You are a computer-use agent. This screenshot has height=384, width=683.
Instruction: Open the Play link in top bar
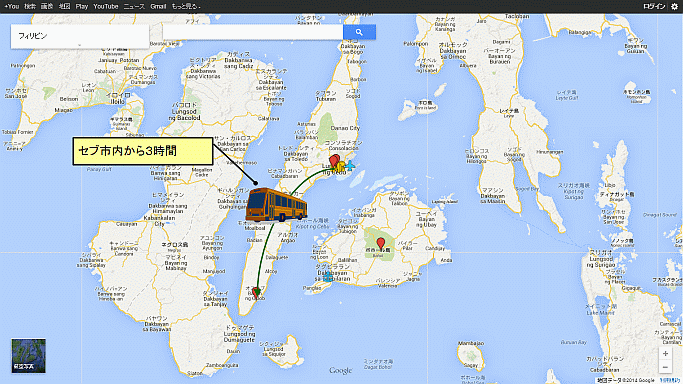(81, 6)
